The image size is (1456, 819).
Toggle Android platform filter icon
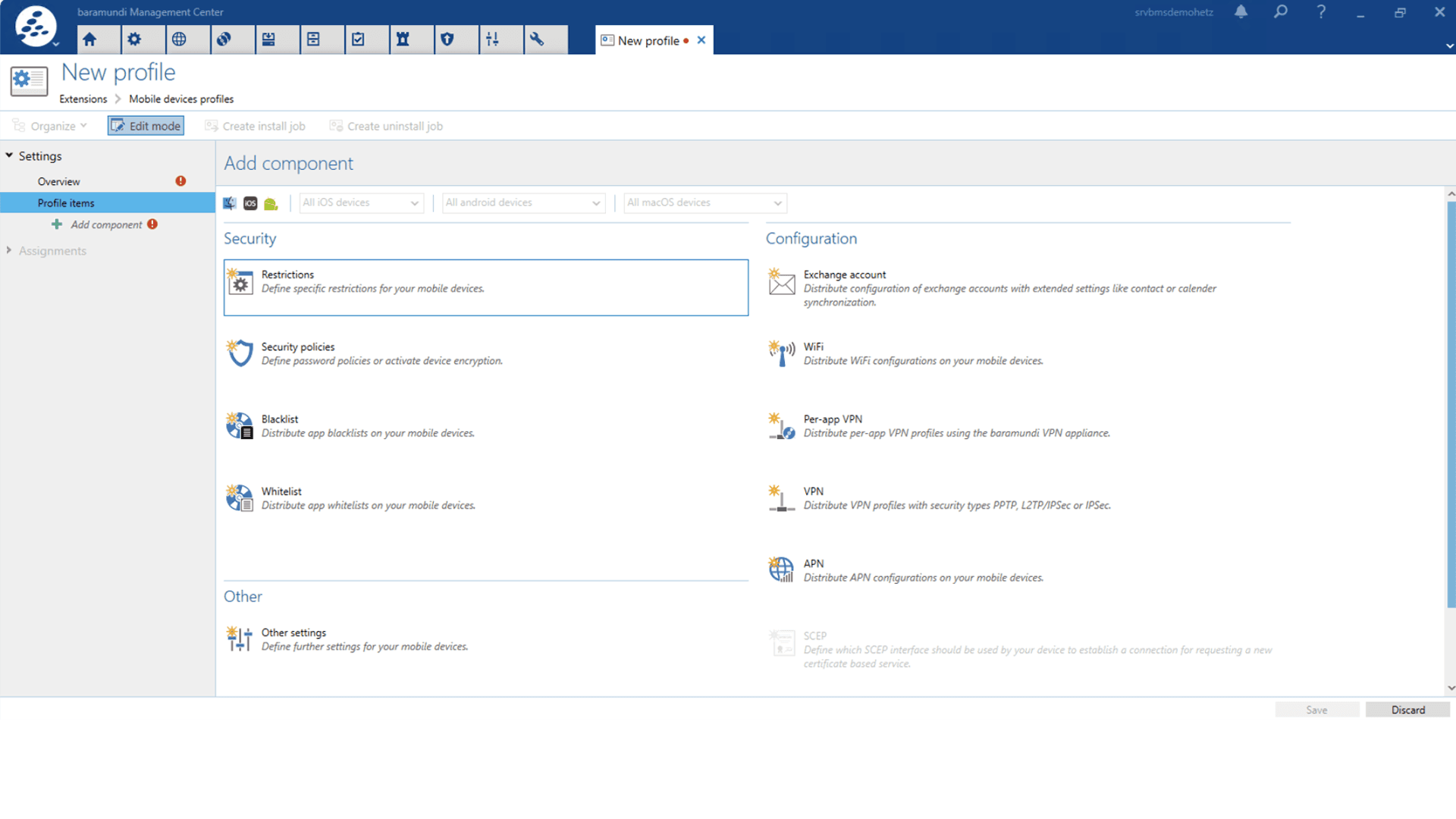[271, 203]
